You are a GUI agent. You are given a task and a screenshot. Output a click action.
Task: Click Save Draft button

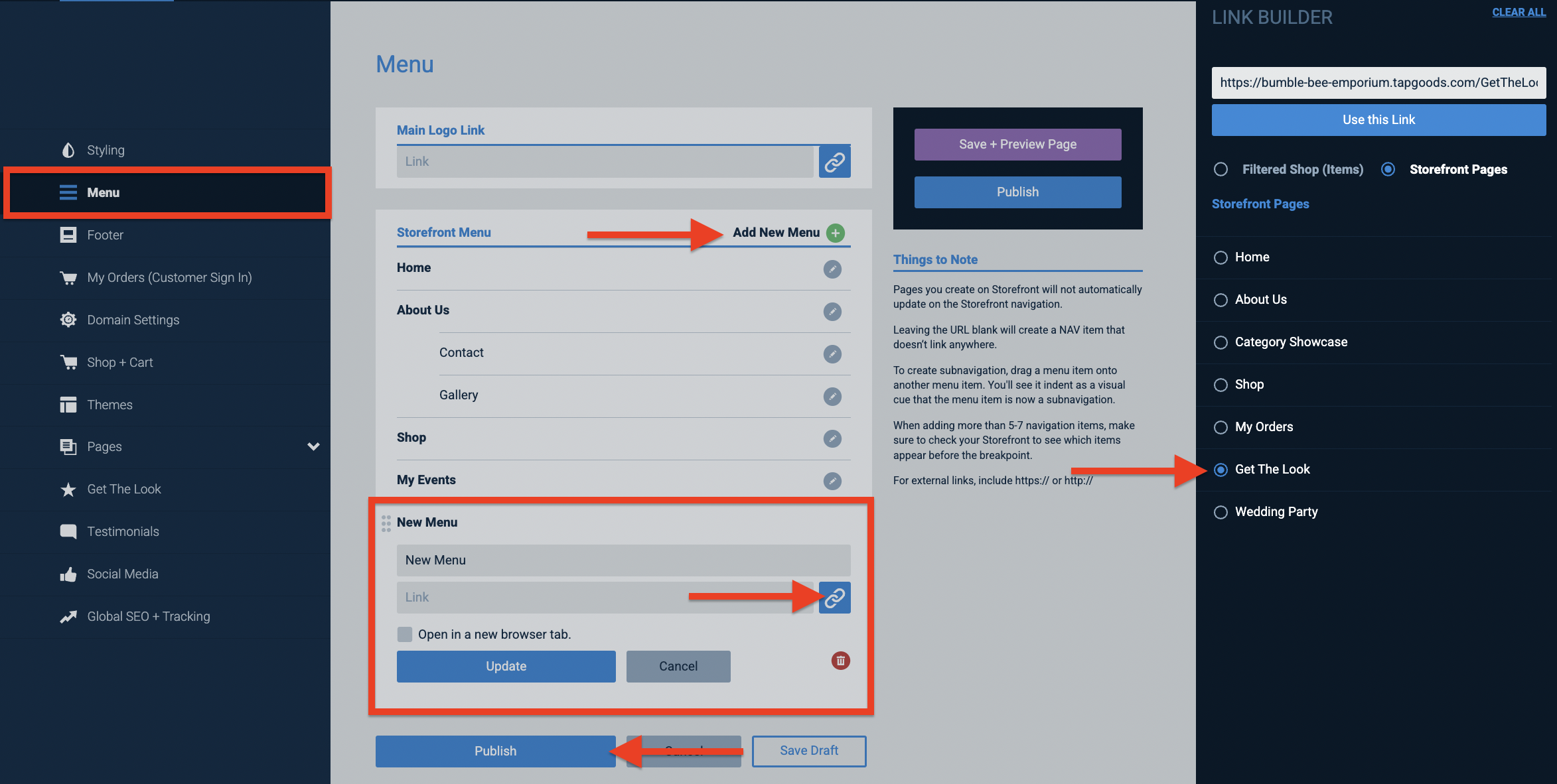[x=809, y=751]
